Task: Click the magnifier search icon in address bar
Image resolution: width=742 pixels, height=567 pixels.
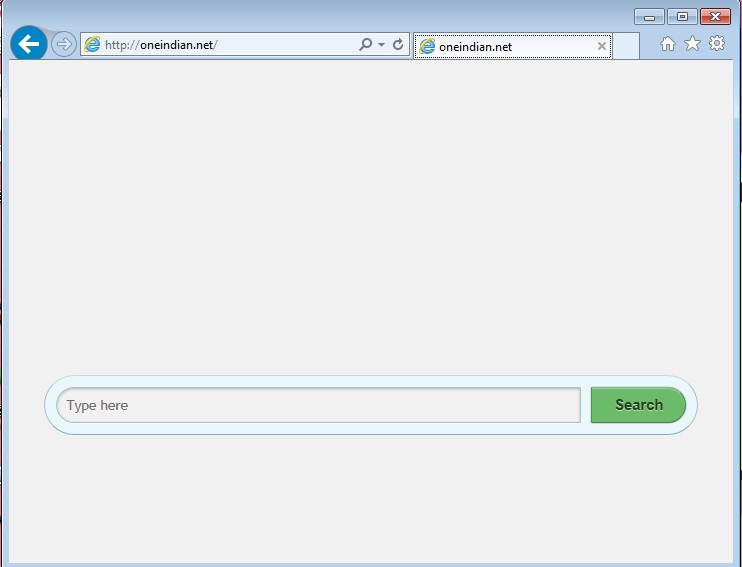Action: click(x=365, y=44)
